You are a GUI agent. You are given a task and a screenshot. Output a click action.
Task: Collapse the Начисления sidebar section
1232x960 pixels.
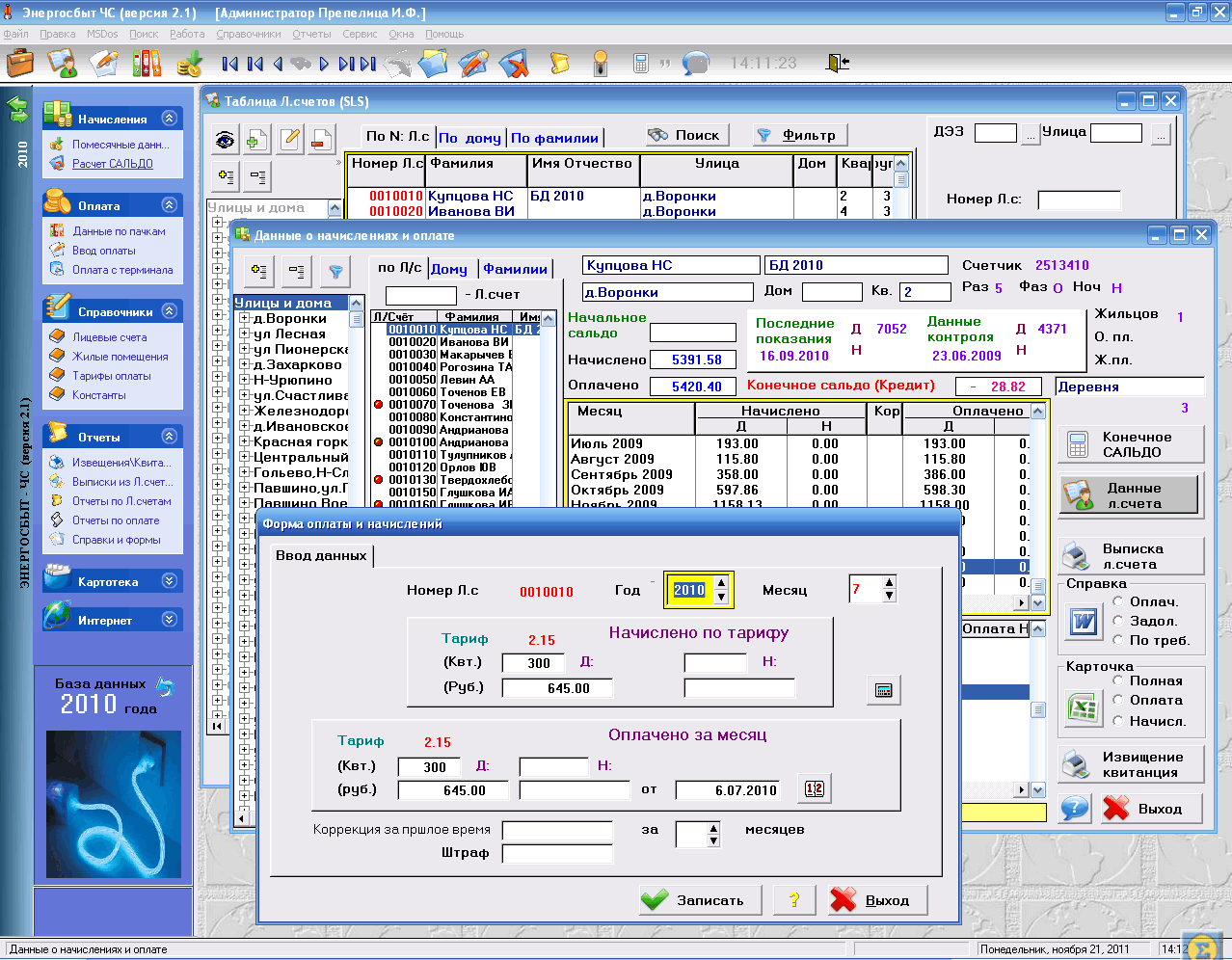(x=170, y=119)
